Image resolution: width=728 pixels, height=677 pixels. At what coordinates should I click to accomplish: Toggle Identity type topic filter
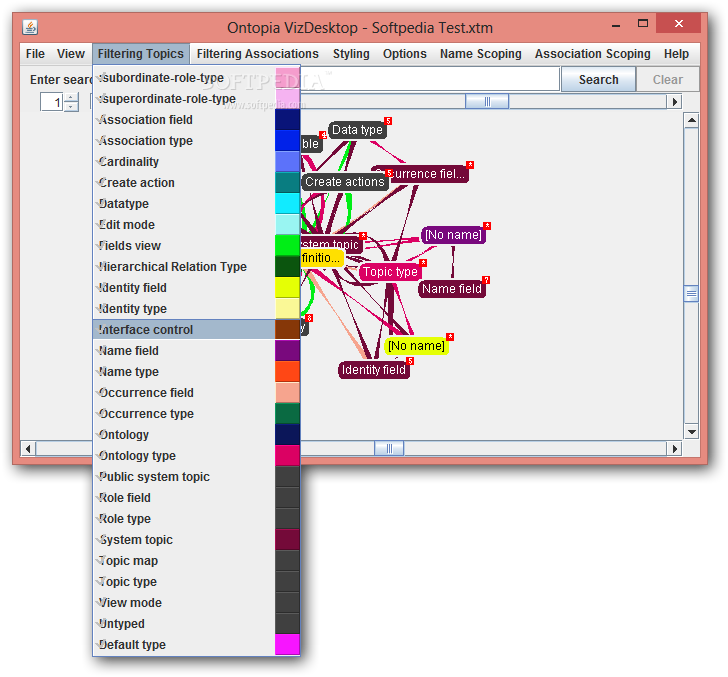coord(196,309)
